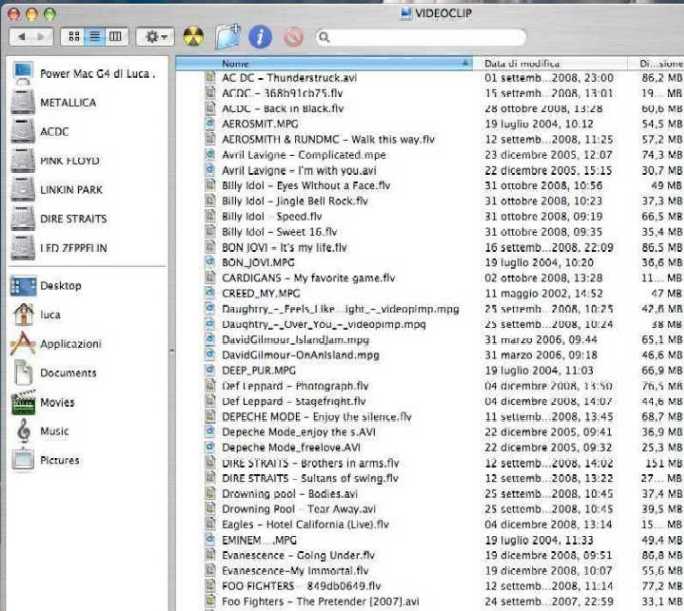Open Music in the sidebar
Viewport: 684px width, 611px height.
(42, 431)
